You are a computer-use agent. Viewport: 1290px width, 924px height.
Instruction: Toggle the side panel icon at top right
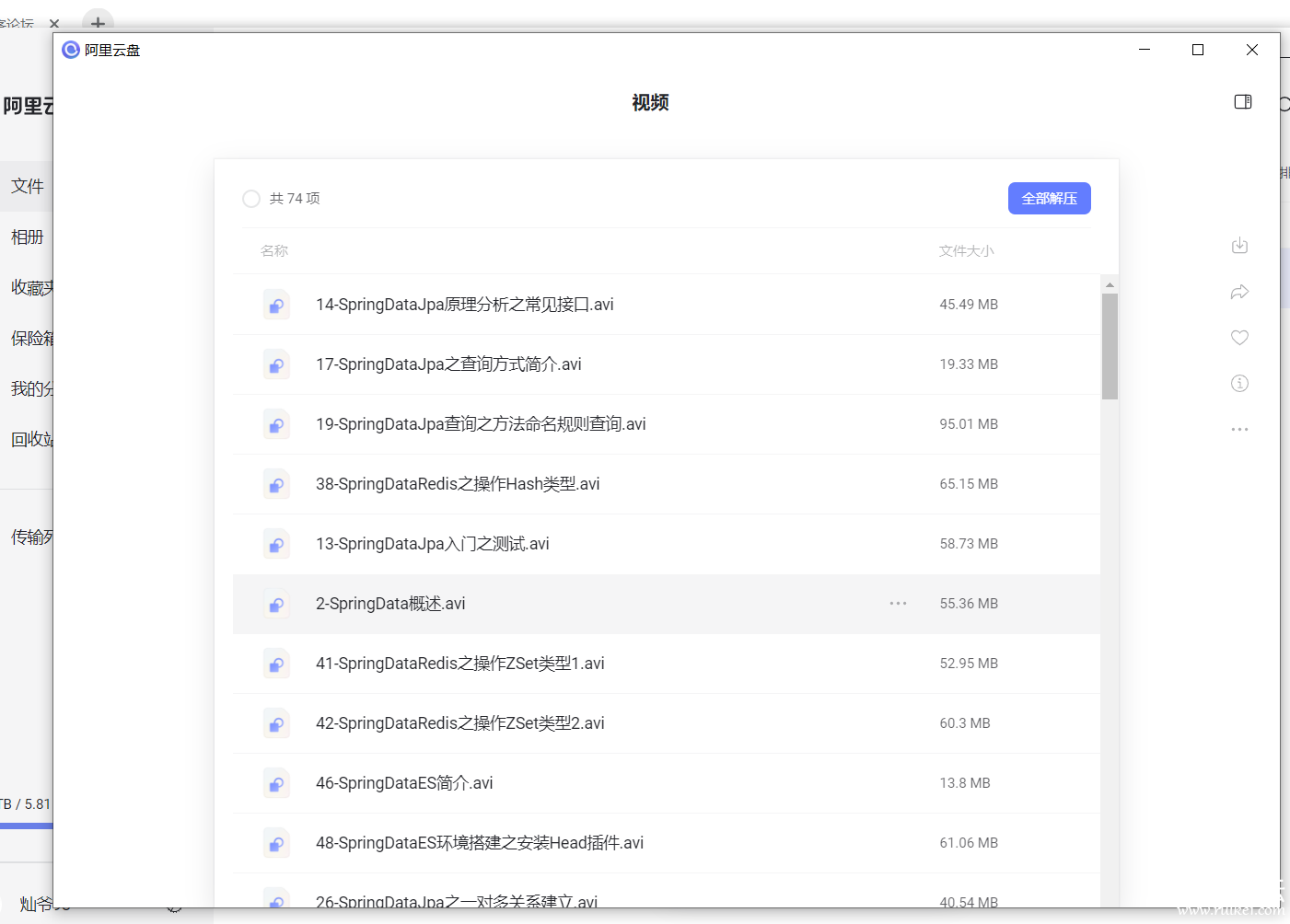(x=1243, y=101)
